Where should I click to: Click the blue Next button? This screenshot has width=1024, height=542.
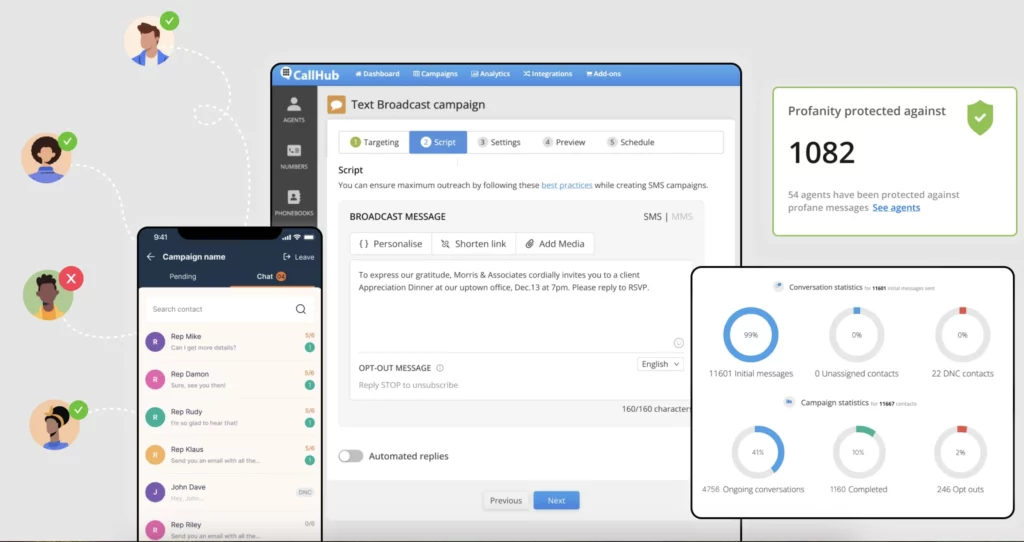point(556,500)
